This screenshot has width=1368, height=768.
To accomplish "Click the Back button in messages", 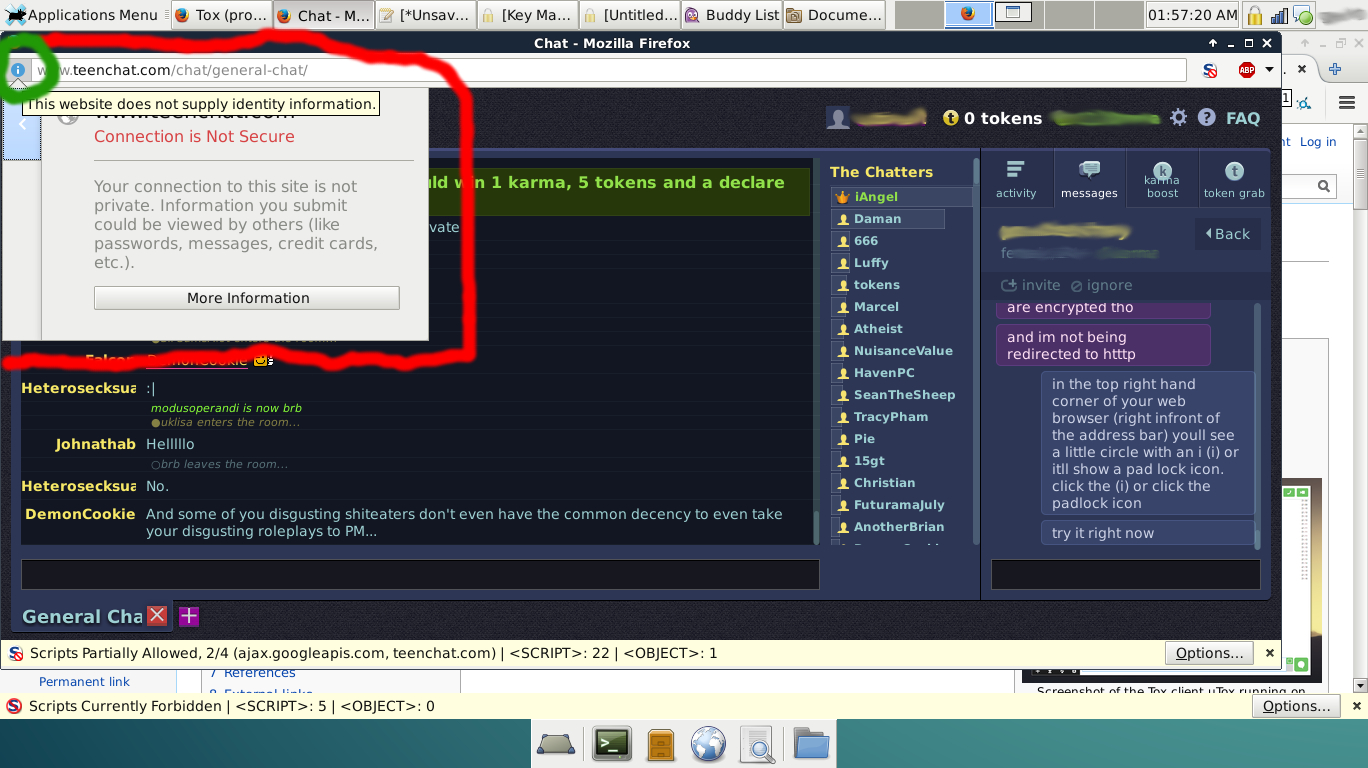I will (x=1227, y=234).
